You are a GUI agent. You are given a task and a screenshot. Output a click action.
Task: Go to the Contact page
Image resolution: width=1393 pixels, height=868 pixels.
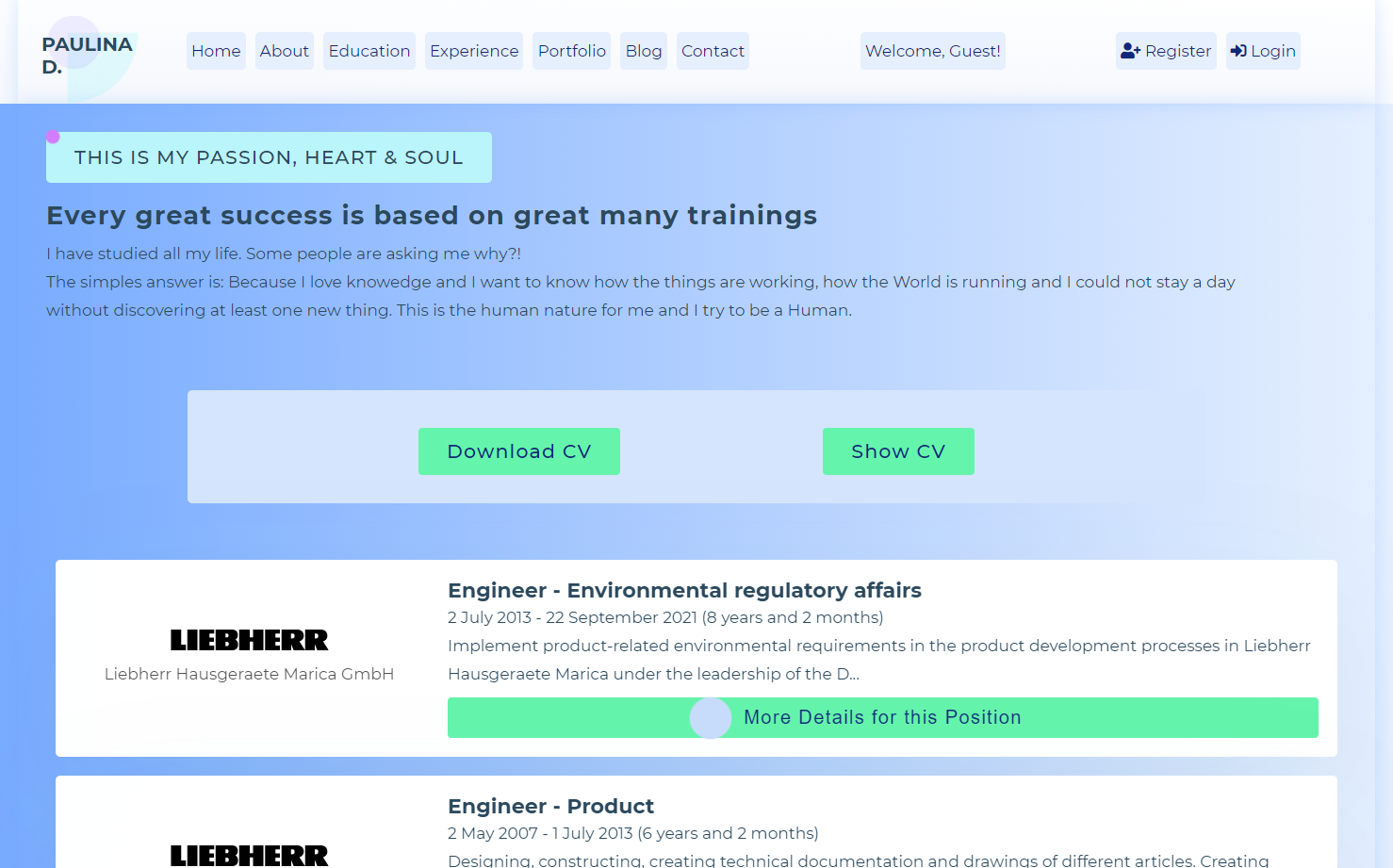coord(713,51)
